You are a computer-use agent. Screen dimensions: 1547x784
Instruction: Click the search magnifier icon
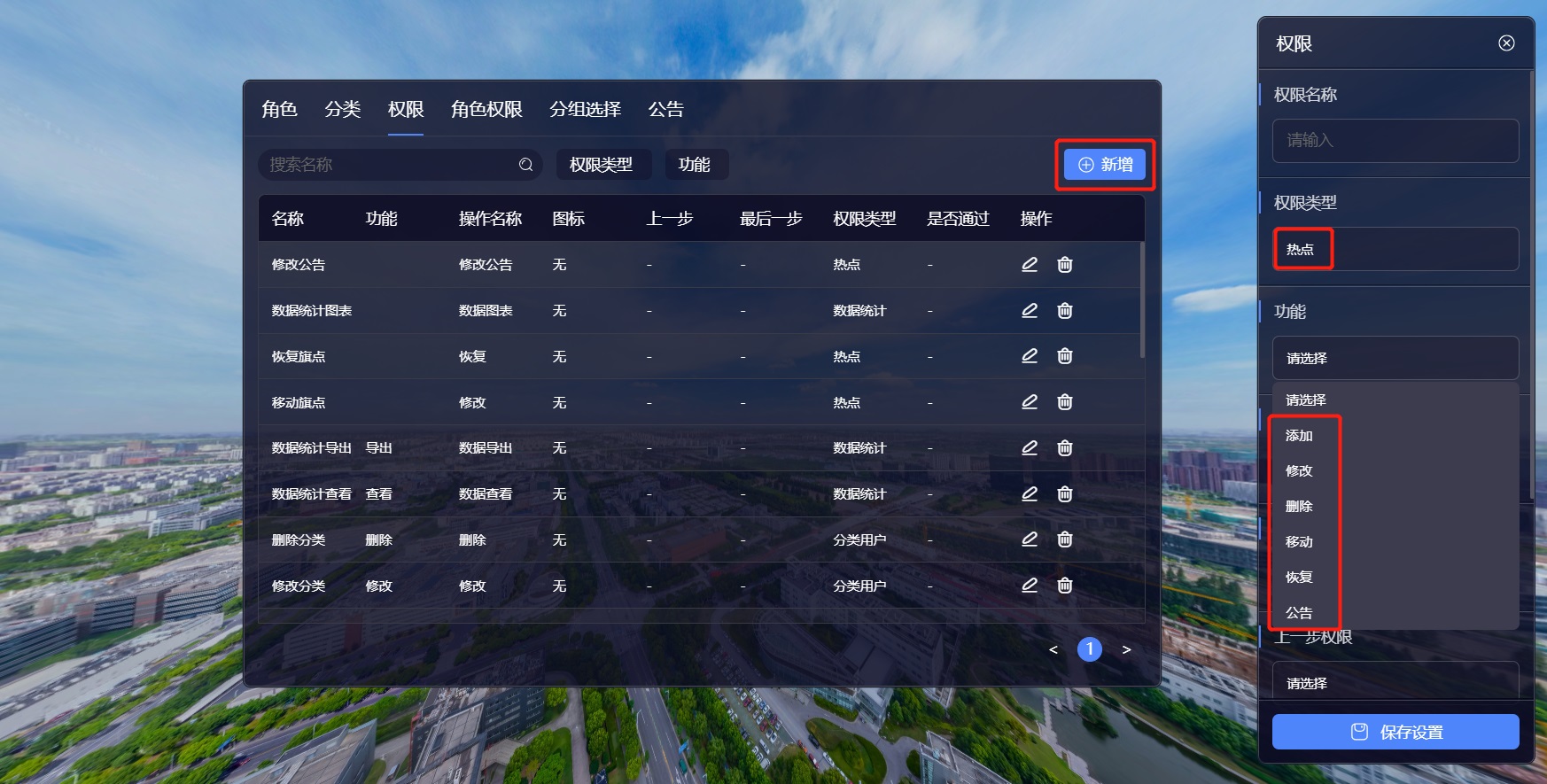(x=525, y=165)
